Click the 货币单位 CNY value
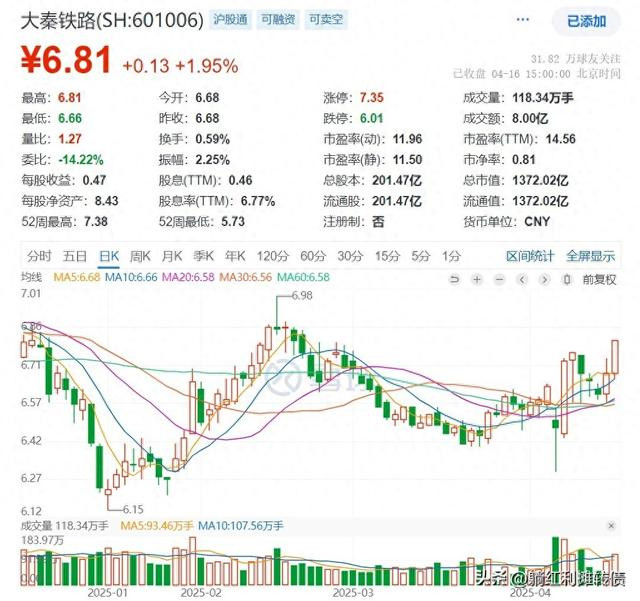 537,222
